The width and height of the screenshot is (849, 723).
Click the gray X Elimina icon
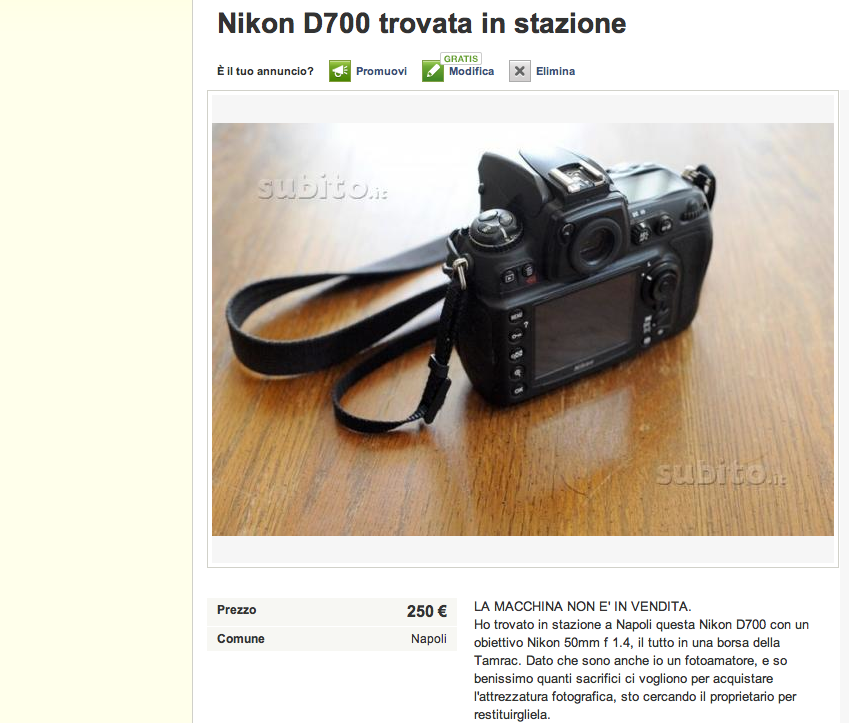click(x=520, y=71)
